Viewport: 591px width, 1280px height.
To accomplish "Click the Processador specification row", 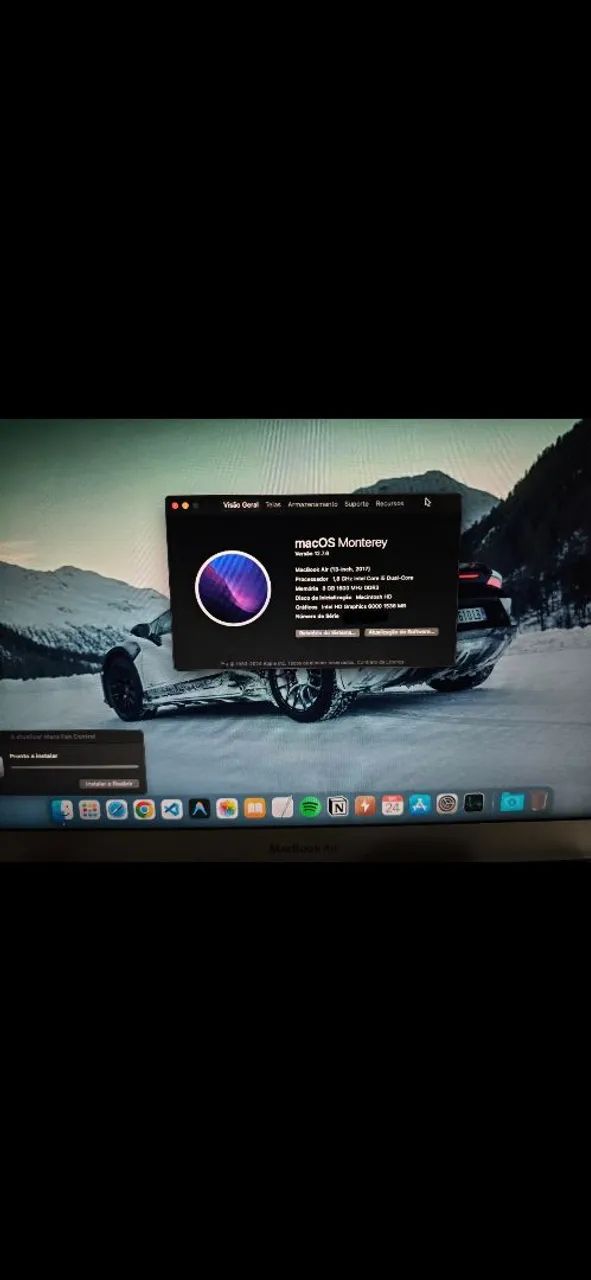I will (x=355, y=578).
